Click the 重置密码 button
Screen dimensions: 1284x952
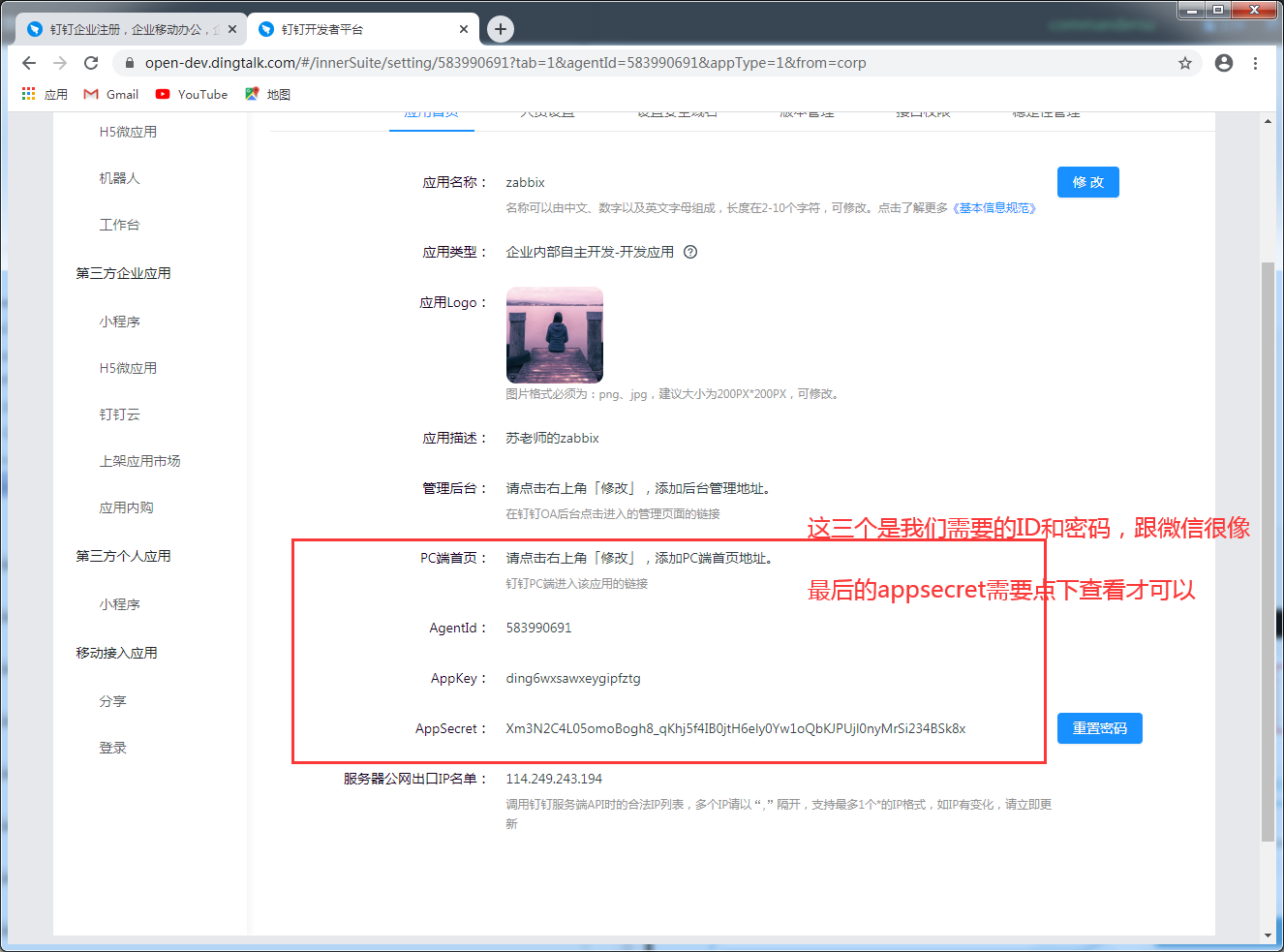pyautogui.click(x=1100, y=728)
